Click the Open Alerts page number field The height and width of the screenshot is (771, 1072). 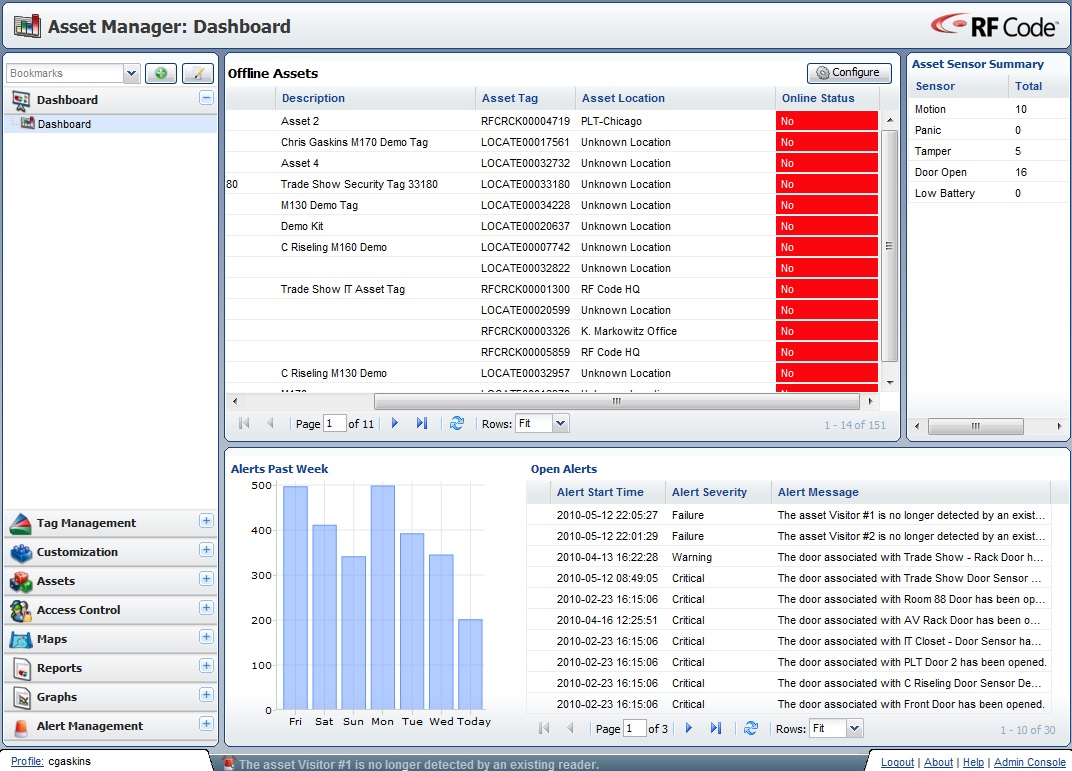(x=634, y=729)
